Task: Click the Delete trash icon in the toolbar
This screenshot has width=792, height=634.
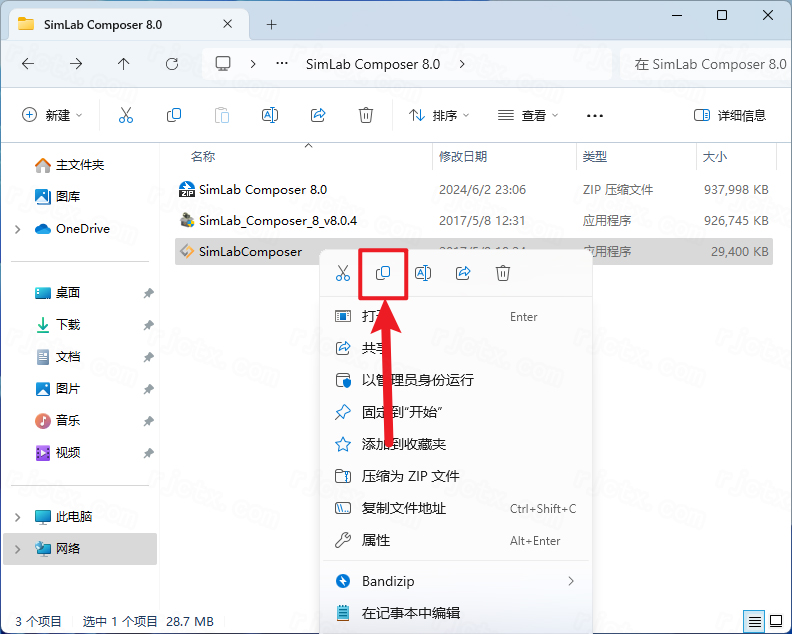Action: pyautogui.click(x=366, y=115)
